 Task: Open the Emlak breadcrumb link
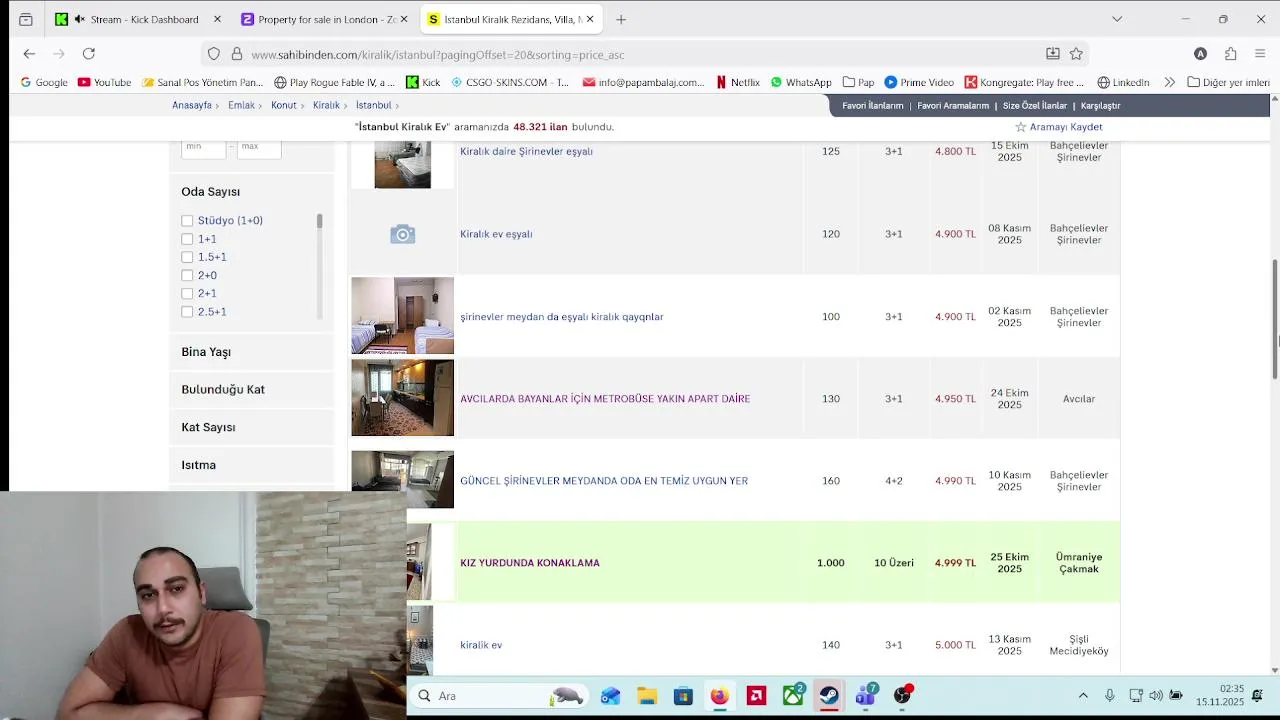click(241, 105)
